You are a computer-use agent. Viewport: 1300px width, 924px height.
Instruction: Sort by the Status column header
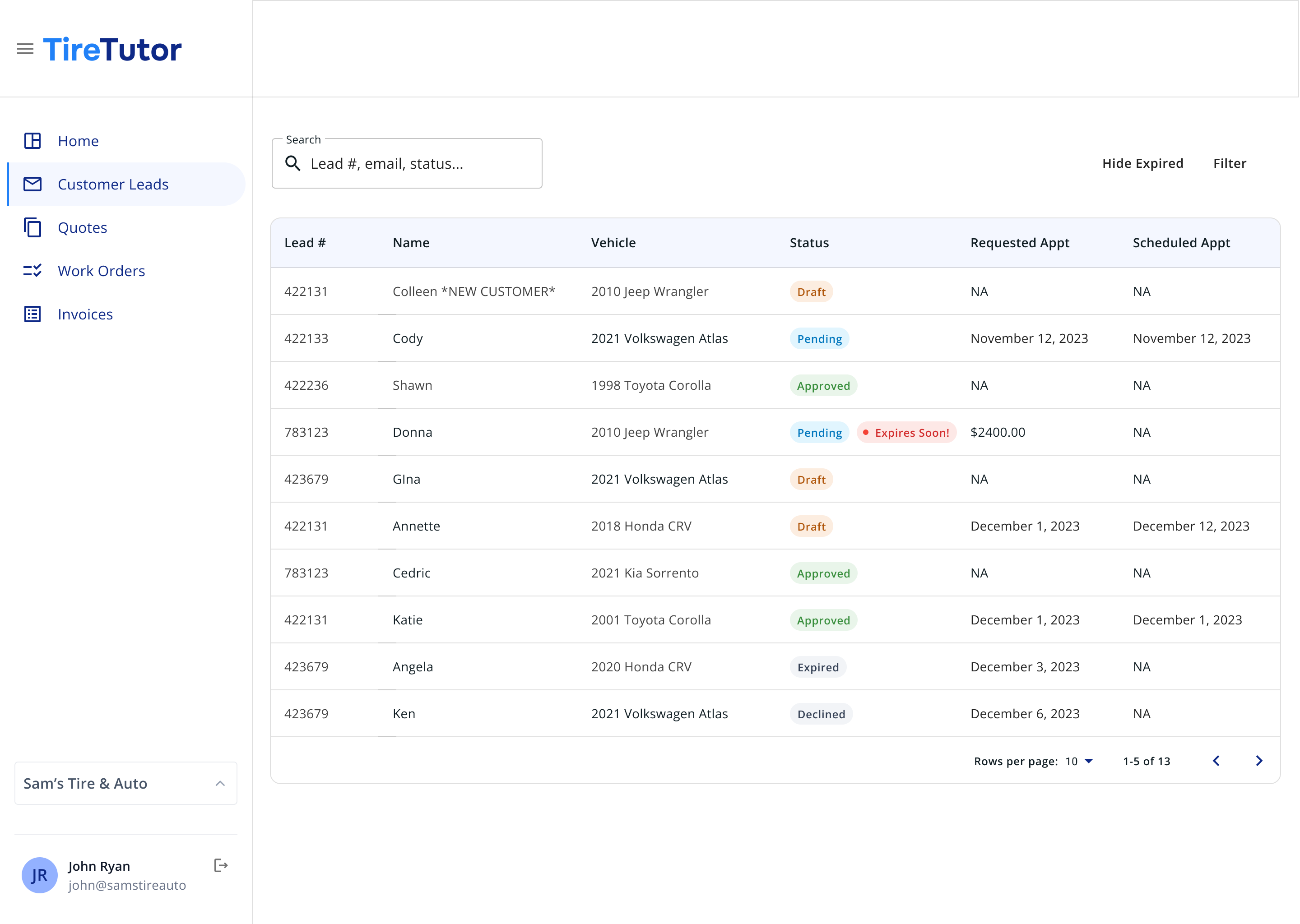point(809,243)
